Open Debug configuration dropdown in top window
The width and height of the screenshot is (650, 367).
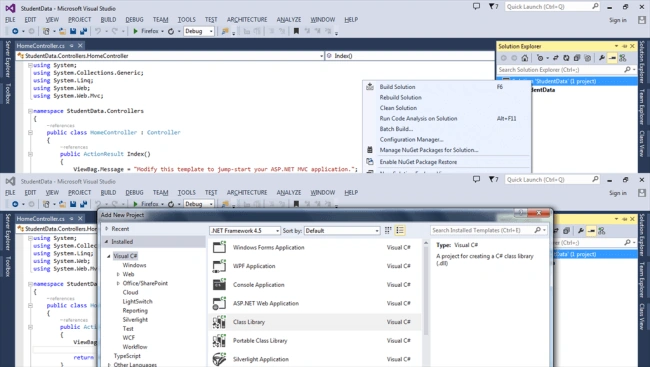click(x=199, y=31)
